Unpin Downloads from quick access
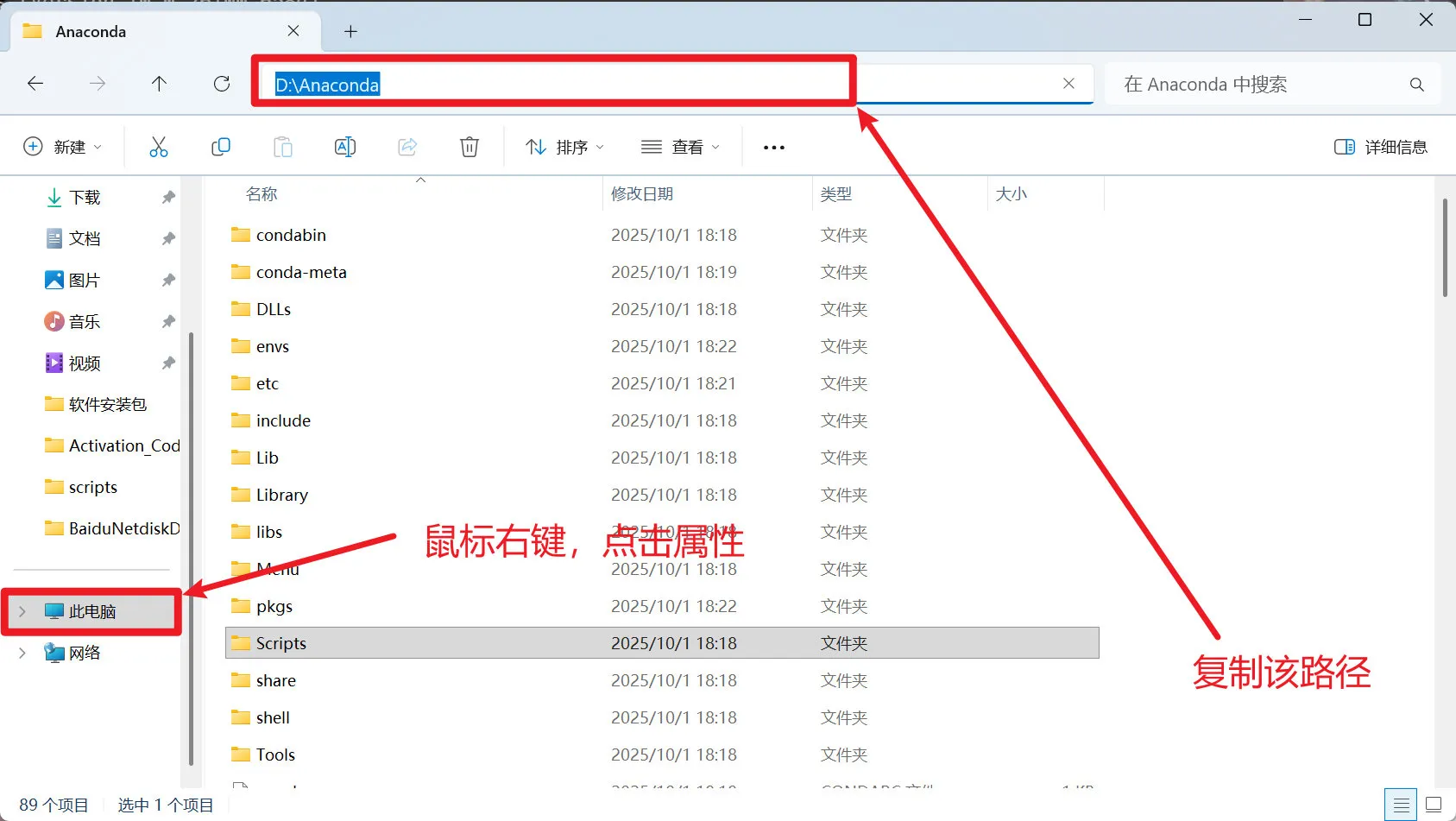This screenshot has height=821, width=1456. [168, 198]
